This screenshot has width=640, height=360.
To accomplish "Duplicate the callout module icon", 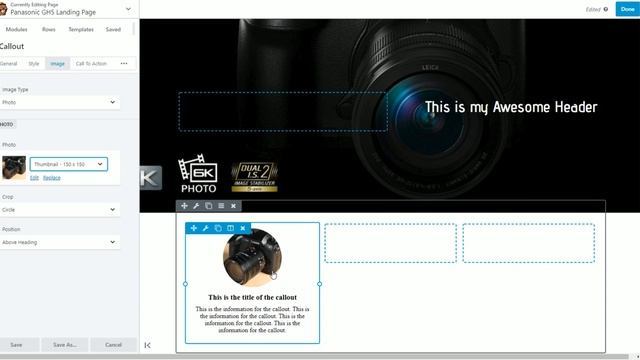I will (x=218, y=228).
